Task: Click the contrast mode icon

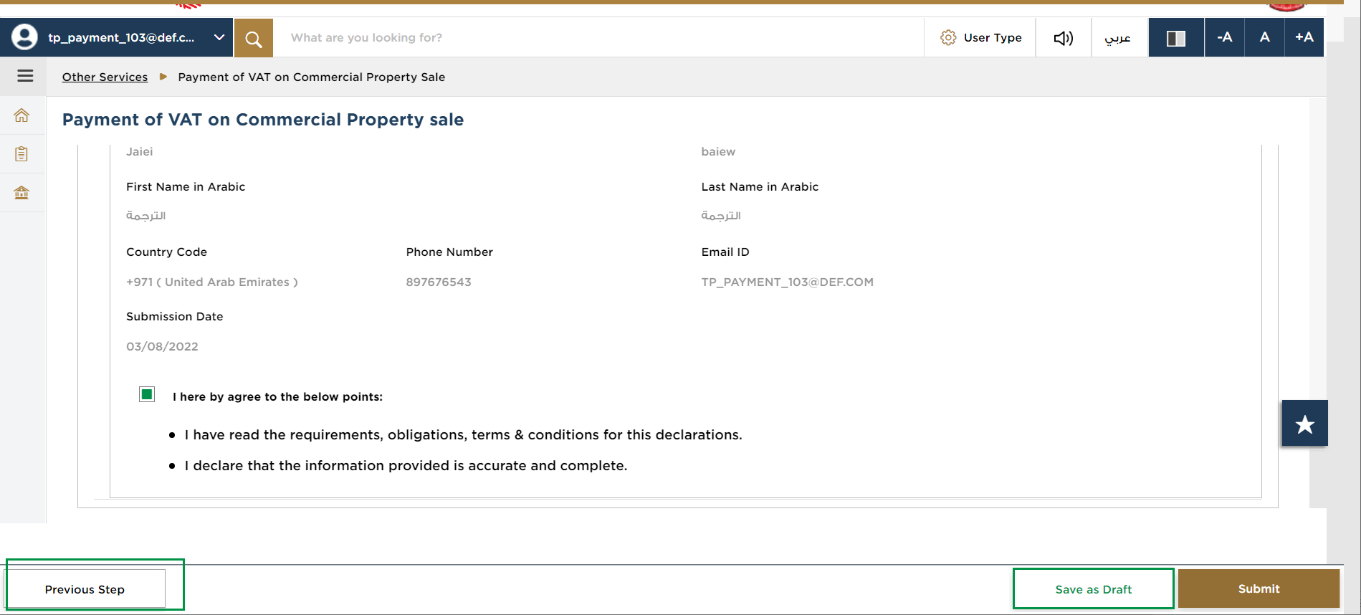Action: [x=1176, y=38]
